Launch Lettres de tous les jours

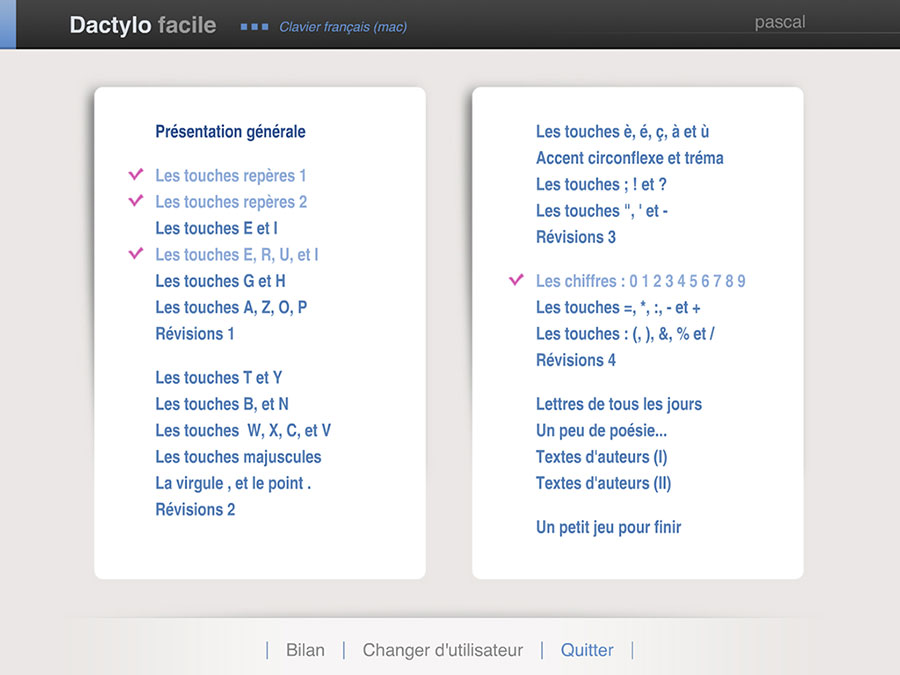[618, 404]
